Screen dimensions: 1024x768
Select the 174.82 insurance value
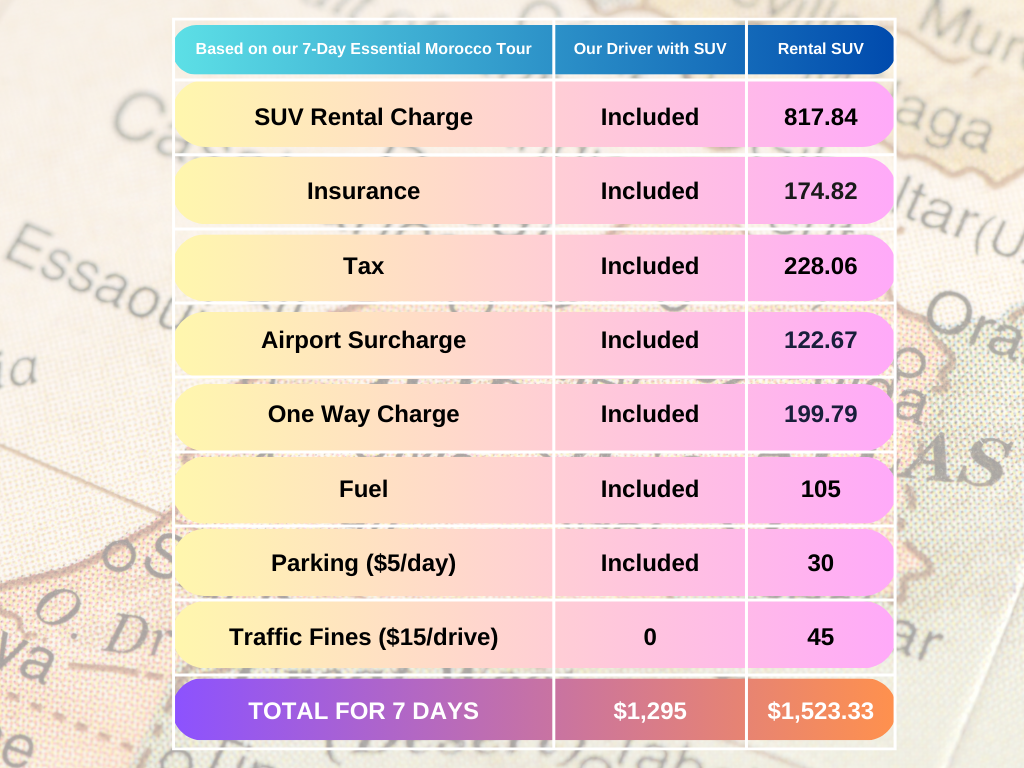pos(820,191)
